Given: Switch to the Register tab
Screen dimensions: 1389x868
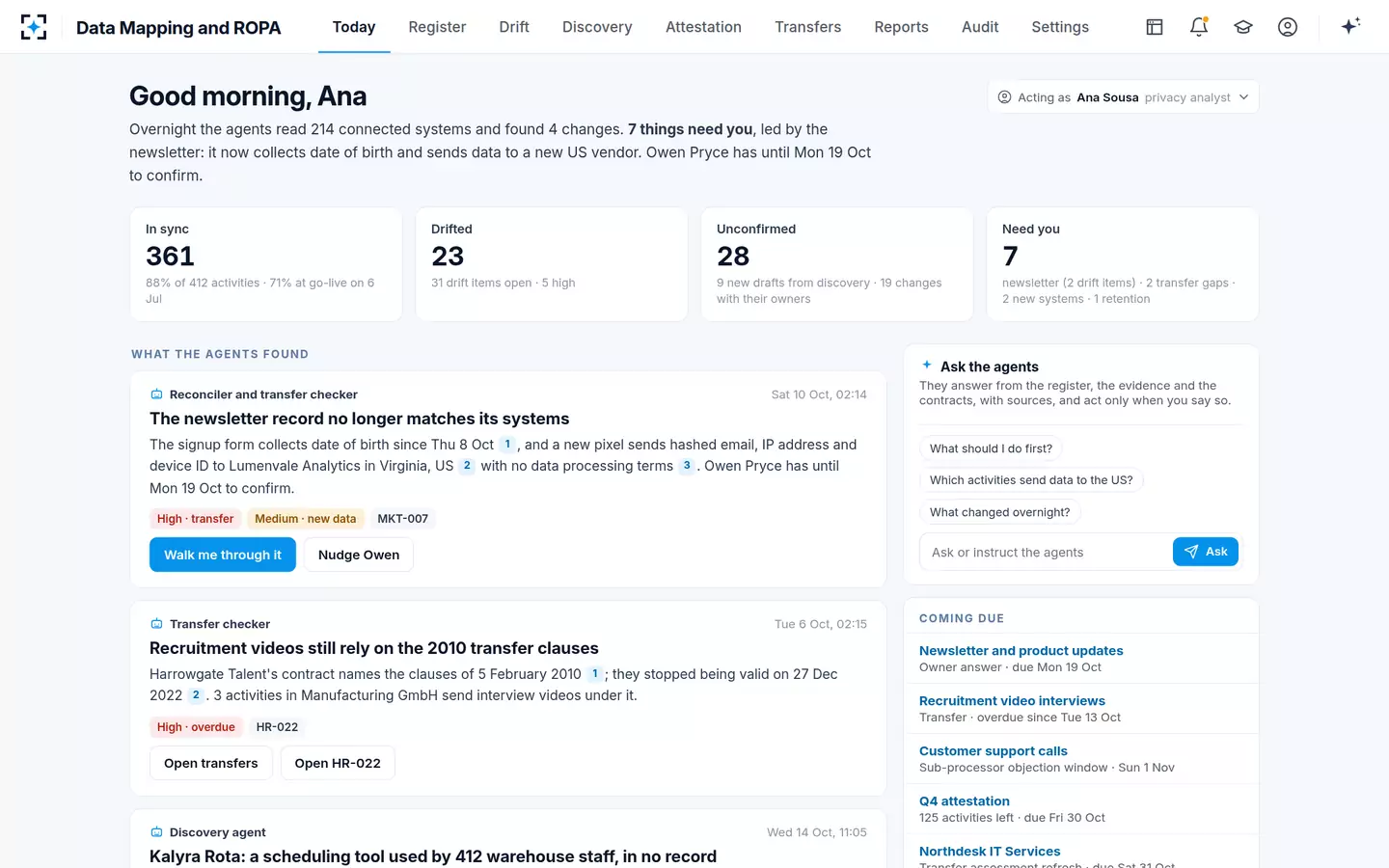Looking at the screenshot, I should [437, 27].
